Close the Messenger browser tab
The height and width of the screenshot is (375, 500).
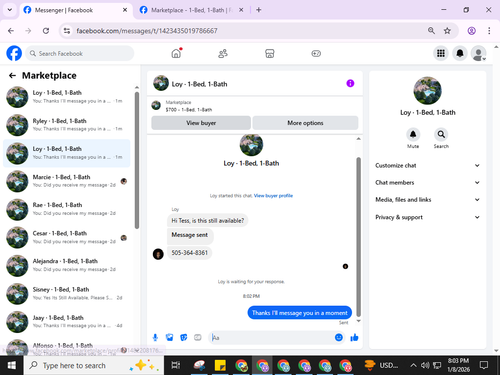125,10
